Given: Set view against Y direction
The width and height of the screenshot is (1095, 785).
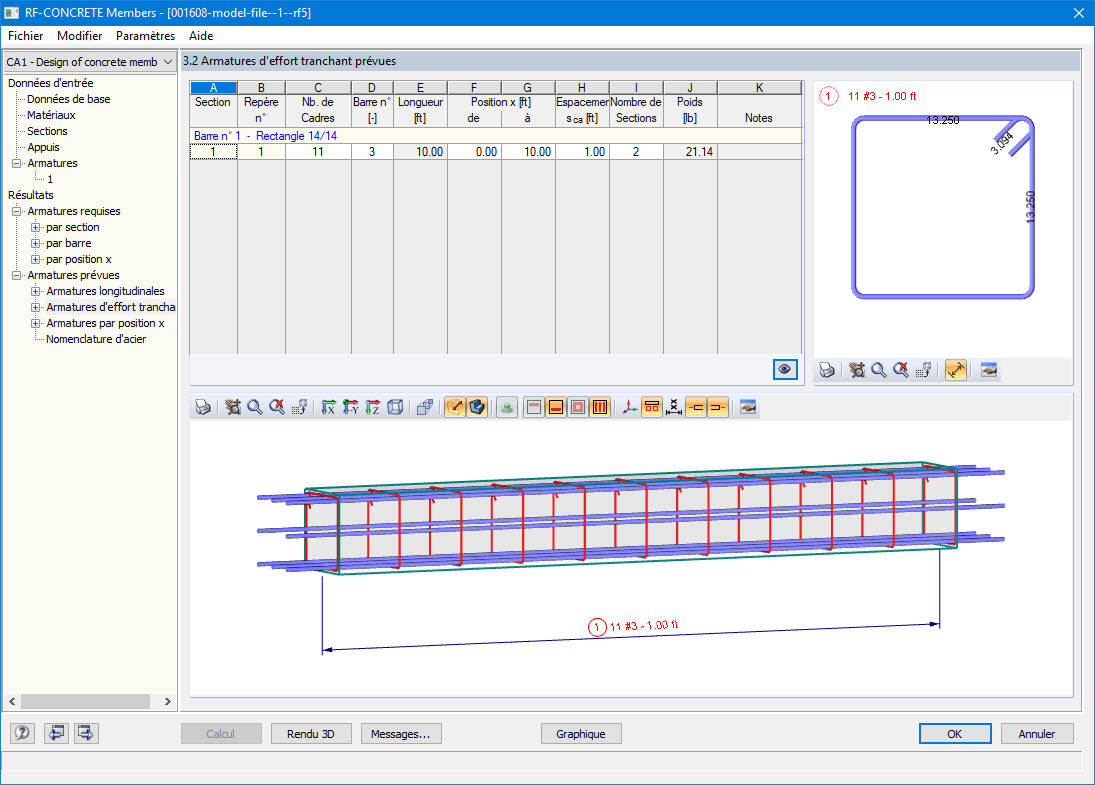Looking at the screenshot, I should tap(351, 407).
